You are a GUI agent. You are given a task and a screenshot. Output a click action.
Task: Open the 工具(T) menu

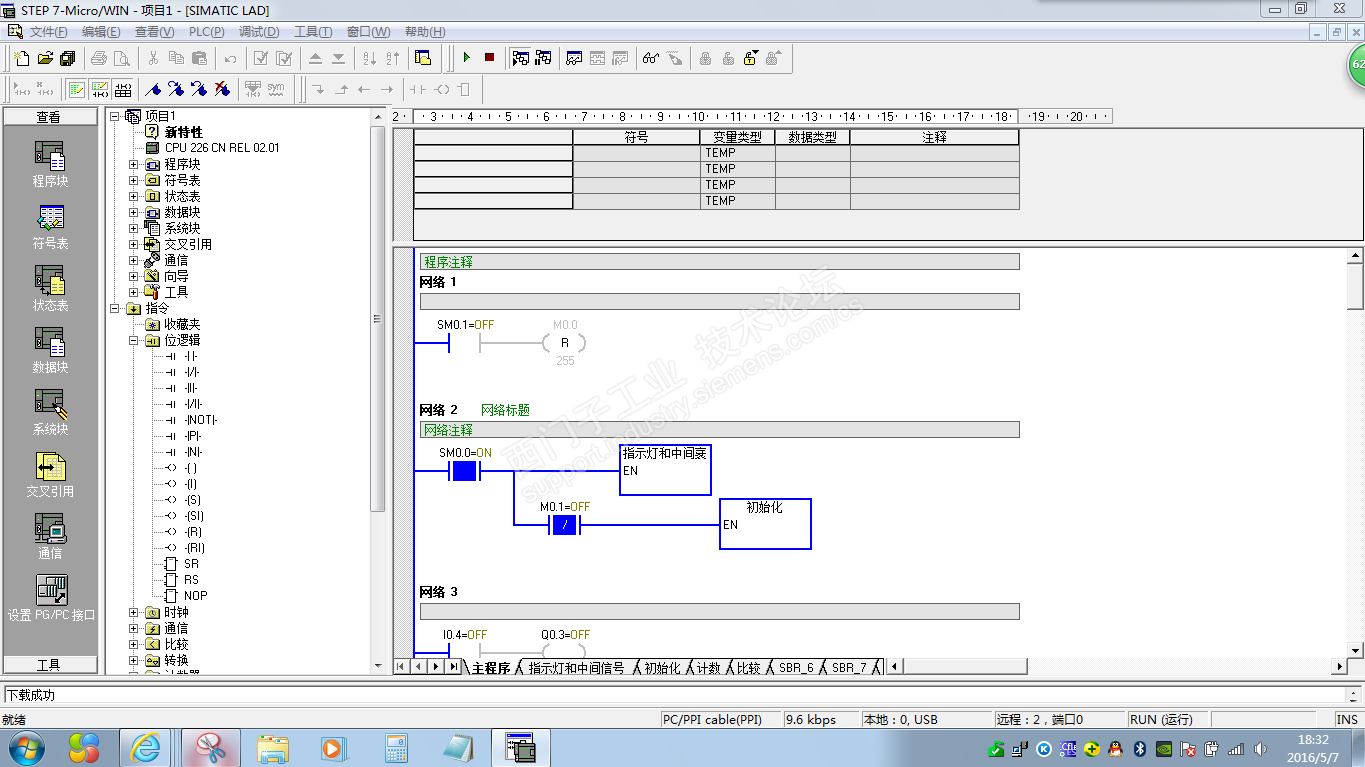point(313,32)
